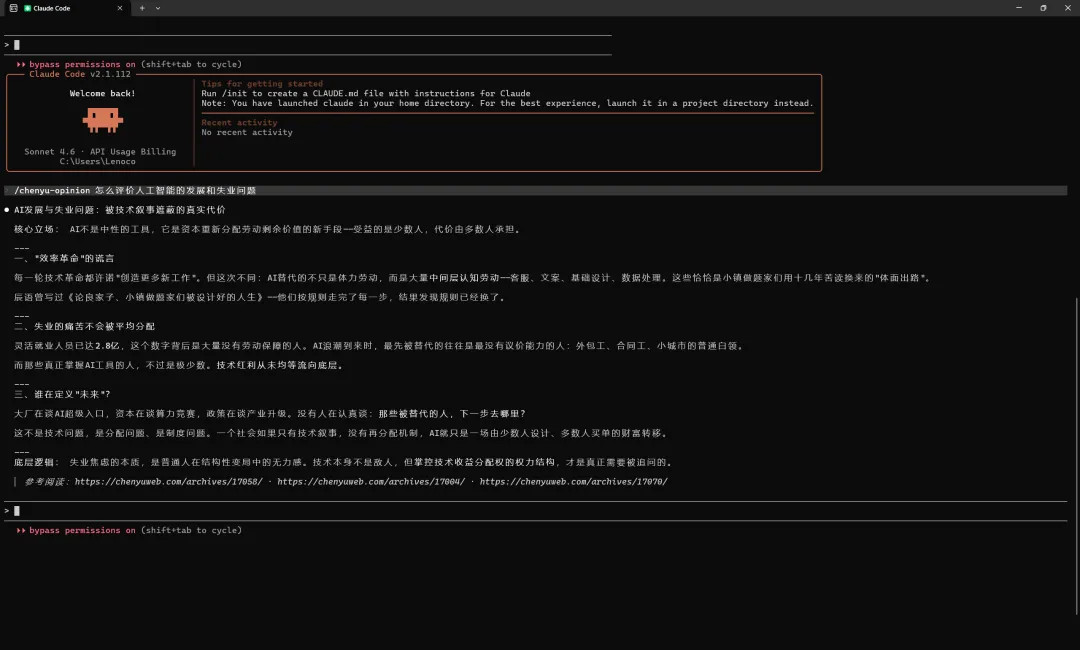1080x650 pixels.
Task: Open a new terminal tab with plus
Action: tap(142, 8)
